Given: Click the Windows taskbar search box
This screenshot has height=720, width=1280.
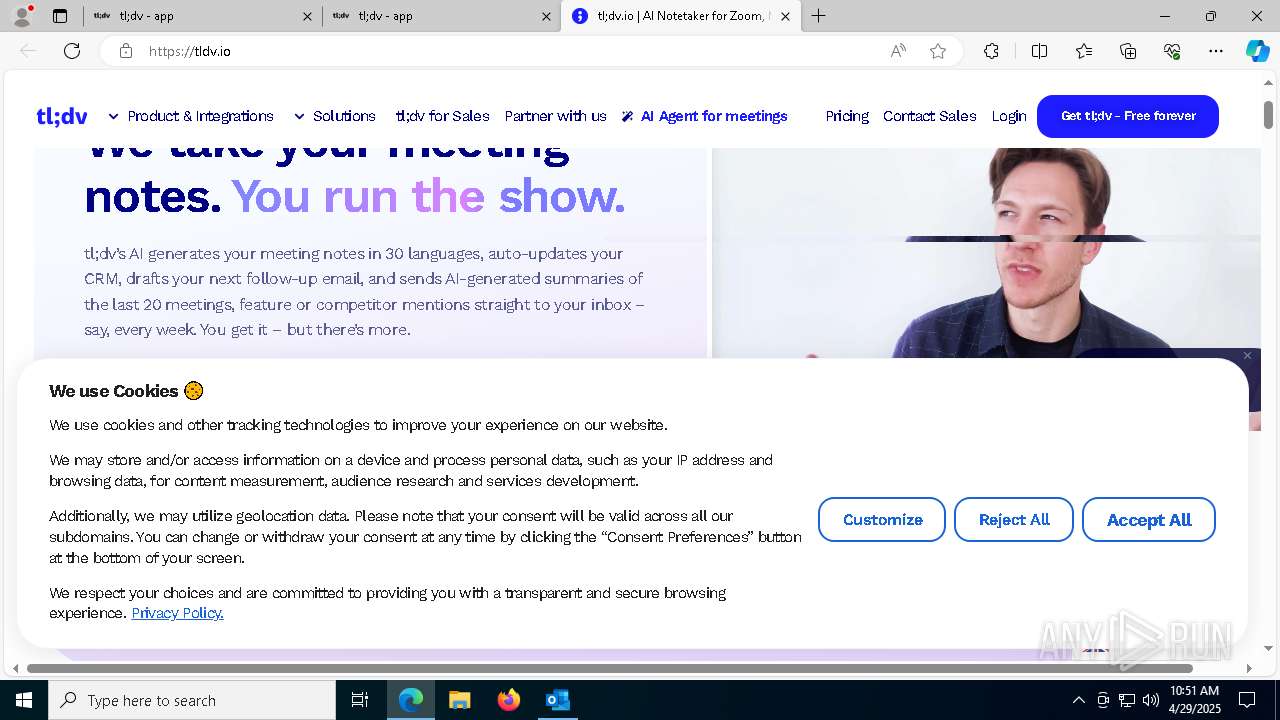Looking at the screenshot, I should [192, 700].
